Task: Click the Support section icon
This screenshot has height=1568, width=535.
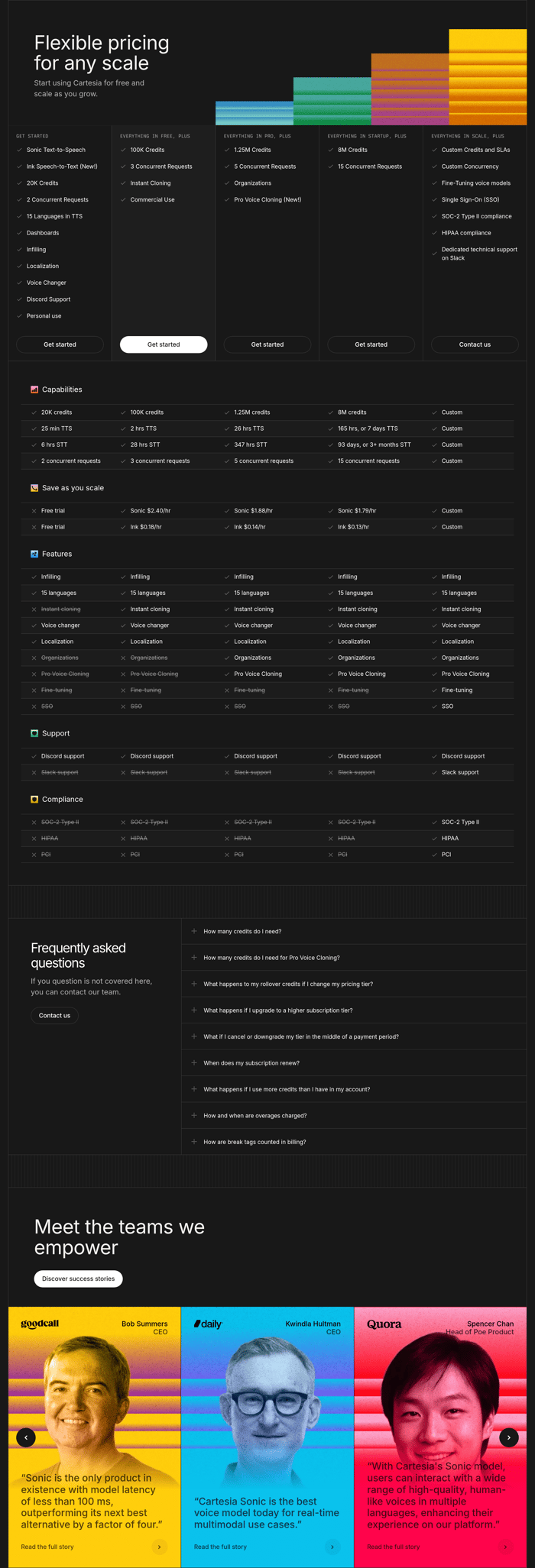Action: (34, 733)
